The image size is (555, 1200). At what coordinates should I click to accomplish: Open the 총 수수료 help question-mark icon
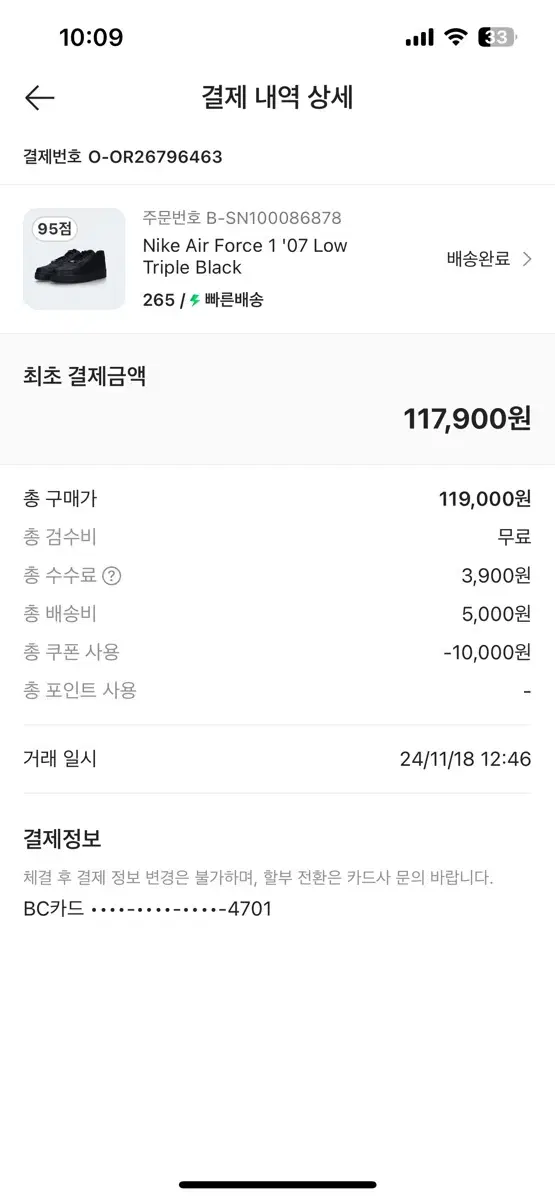click(112, 575)
